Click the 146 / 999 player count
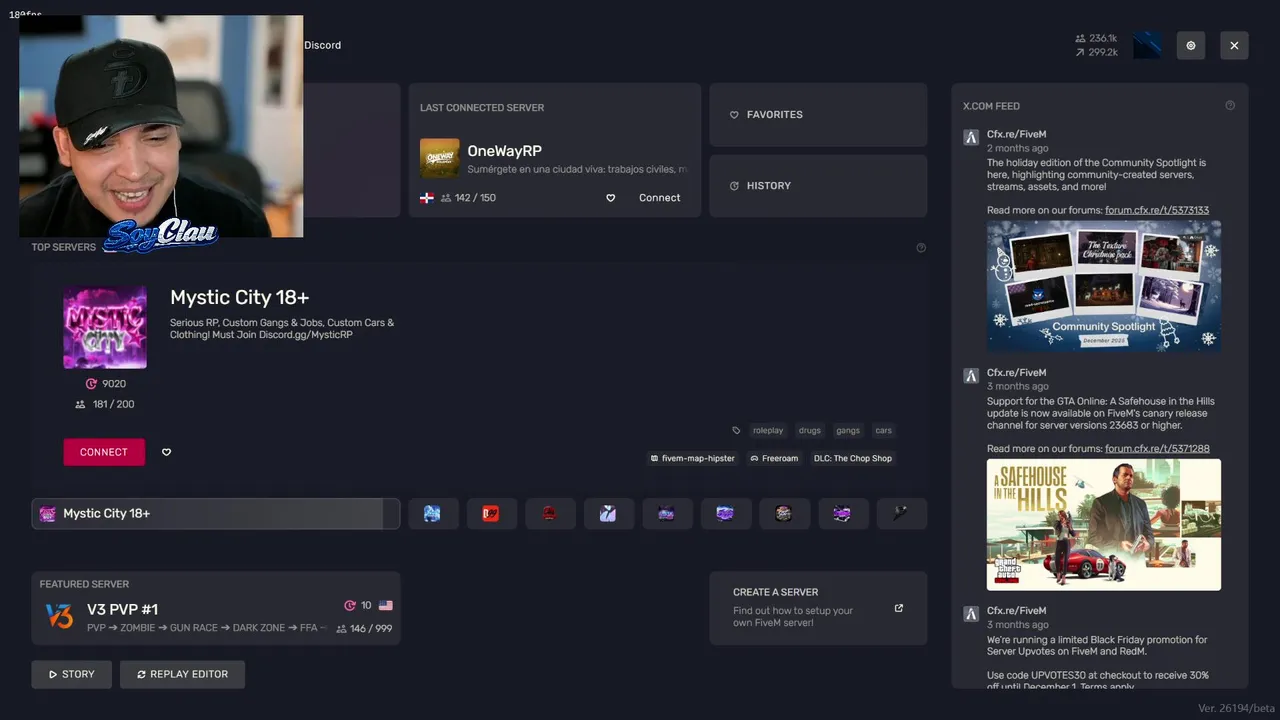 [364, 629]
